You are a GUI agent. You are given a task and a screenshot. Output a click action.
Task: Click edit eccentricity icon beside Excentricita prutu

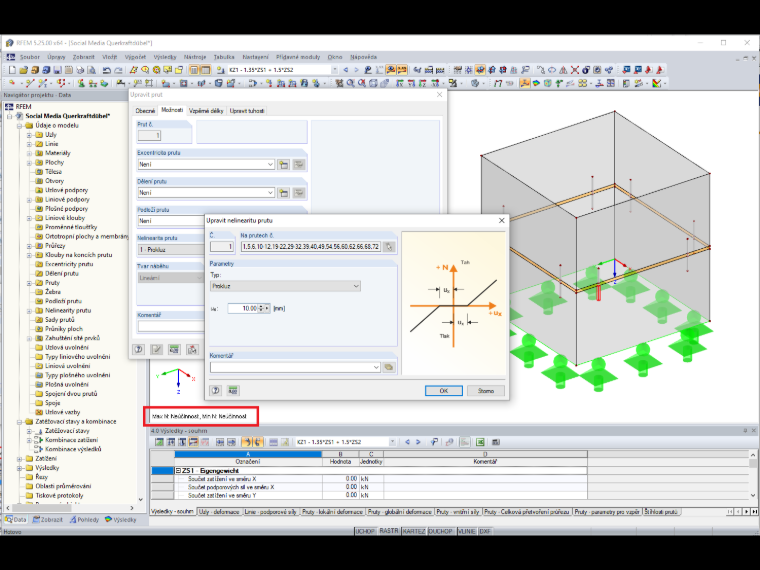click(299, 165)
